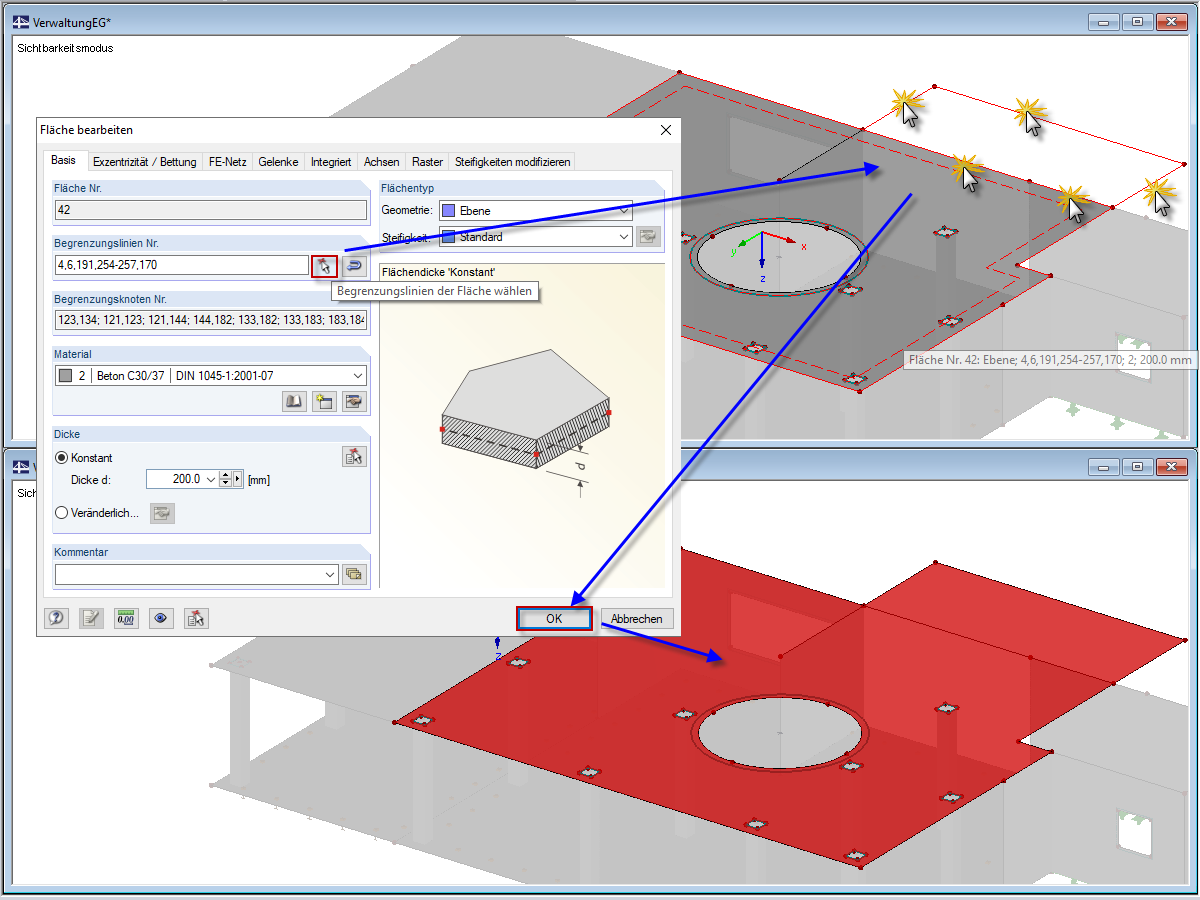Edit the material via the edit-material icon
Viewport: 1200px width, 900px height.
click(x=354, y=400)
